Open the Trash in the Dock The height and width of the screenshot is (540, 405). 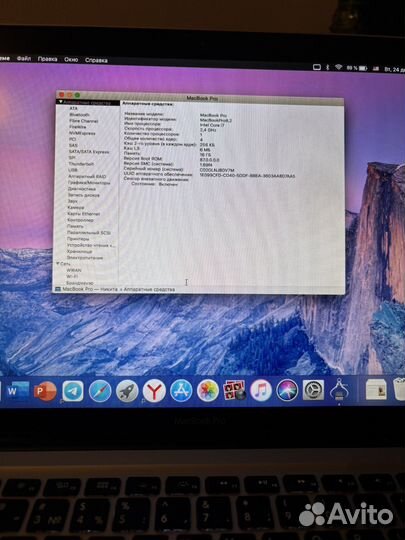(399, 389)
